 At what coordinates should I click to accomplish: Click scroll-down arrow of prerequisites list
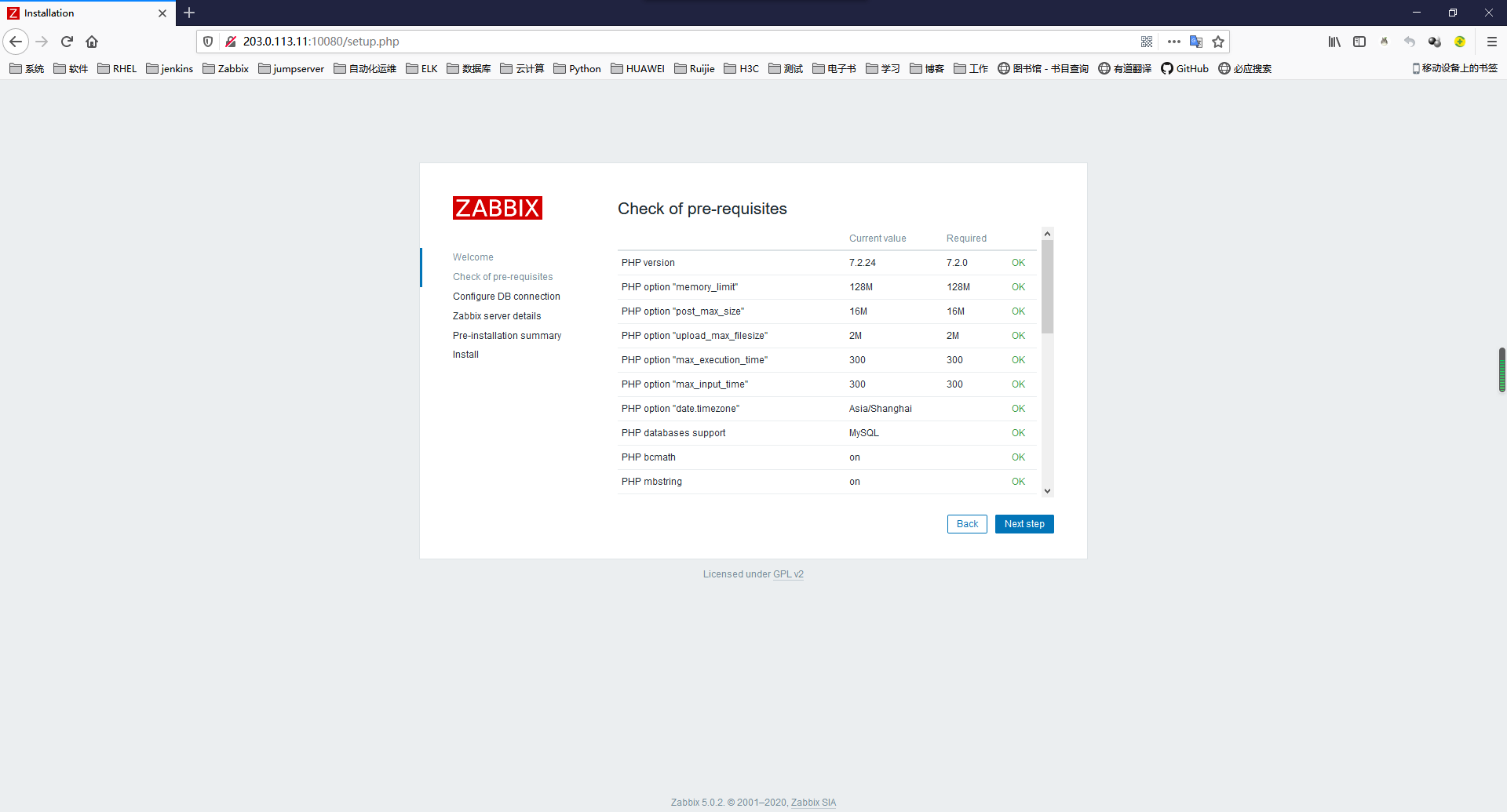(1047, 491)
